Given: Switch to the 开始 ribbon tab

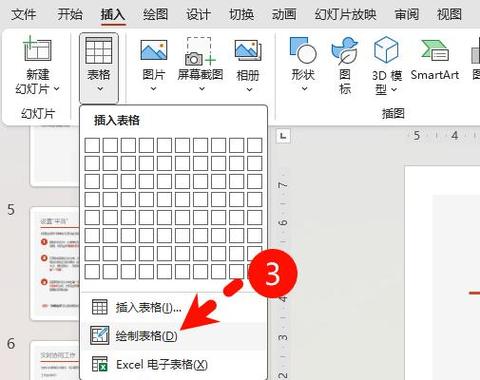Looking at the screenshot, I should [70, 15].
